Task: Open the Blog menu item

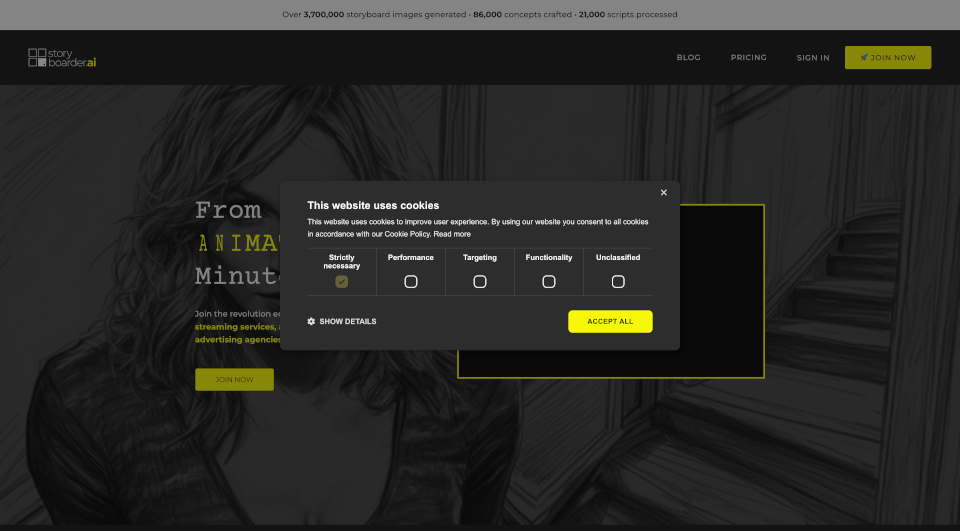Action: (688, 58)
